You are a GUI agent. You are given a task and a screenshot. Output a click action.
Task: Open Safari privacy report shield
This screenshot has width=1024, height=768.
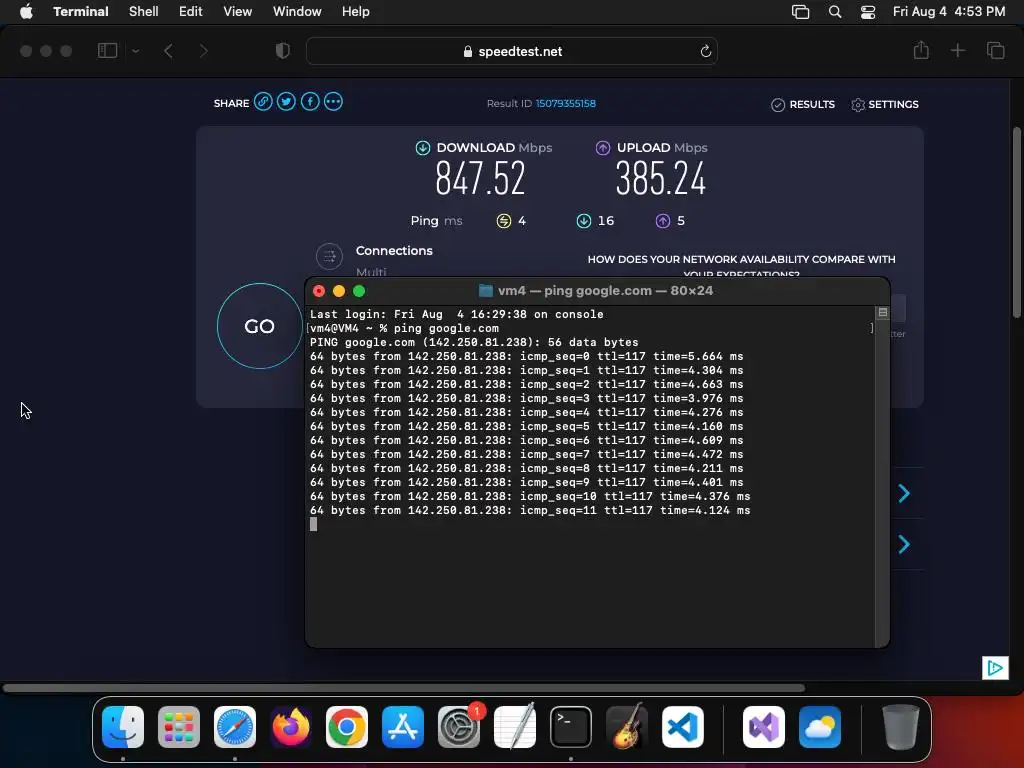283,50
